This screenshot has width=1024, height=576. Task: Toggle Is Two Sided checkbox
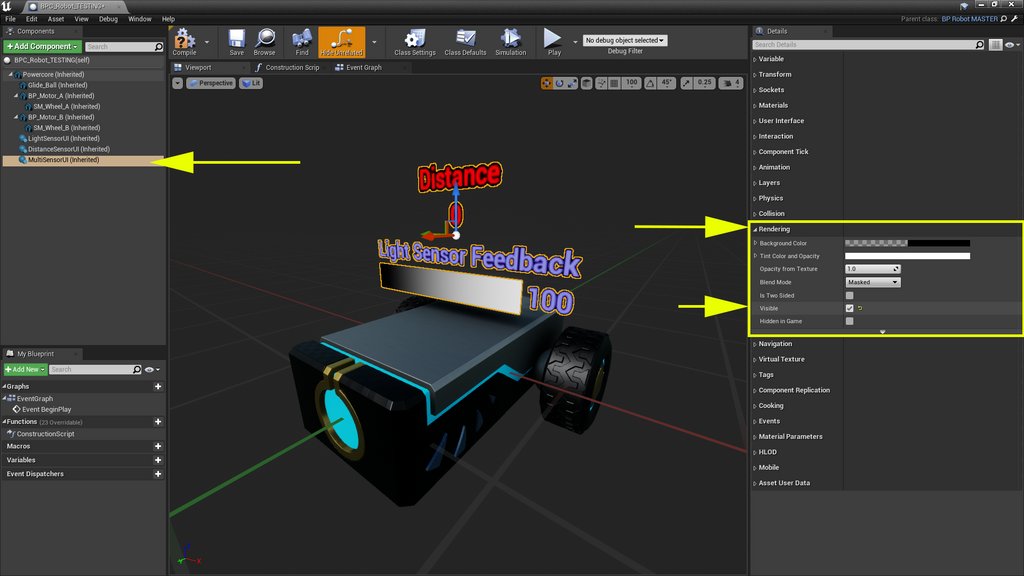click(x=850, y=295)
